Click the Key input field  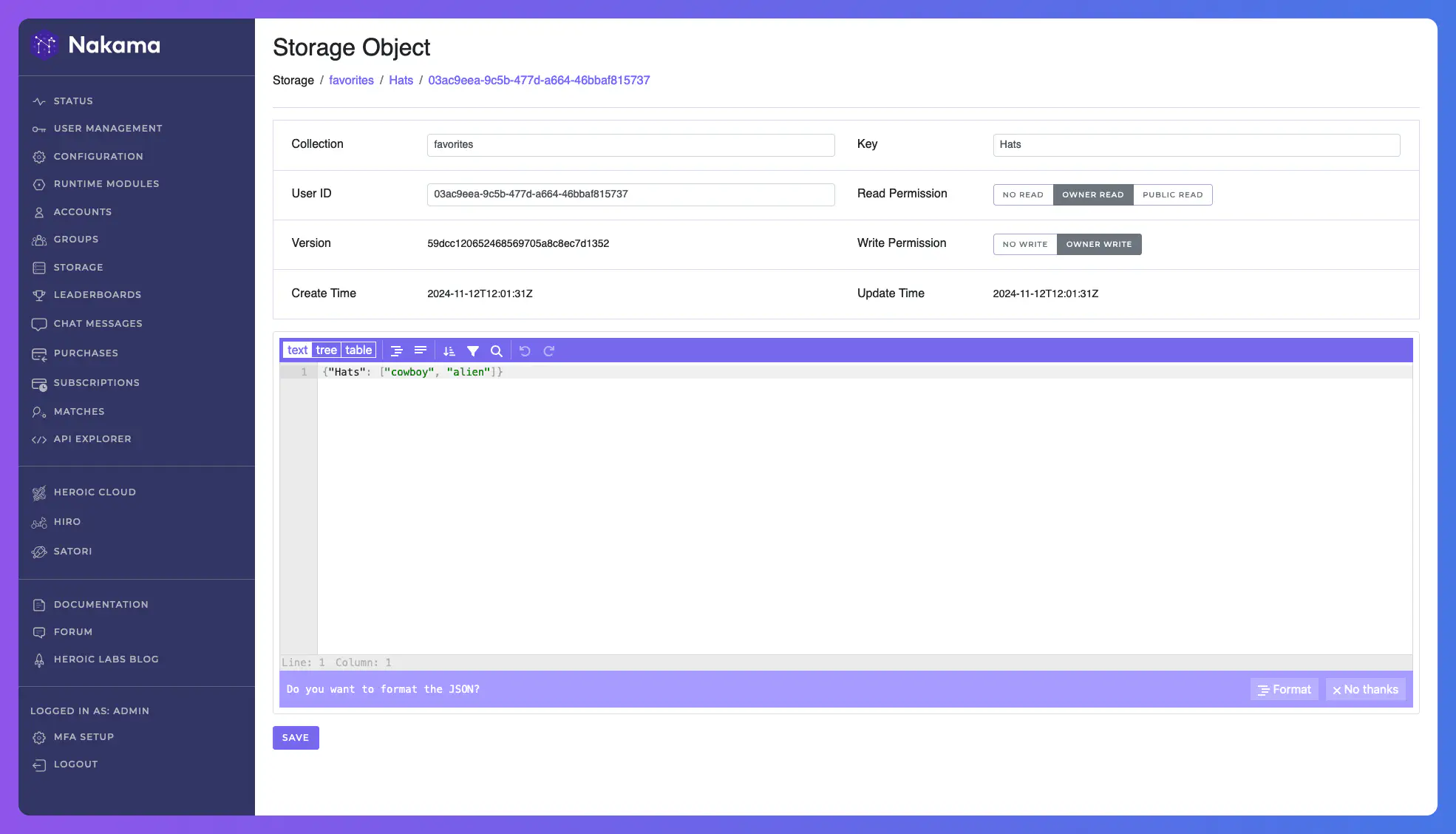1197,145
